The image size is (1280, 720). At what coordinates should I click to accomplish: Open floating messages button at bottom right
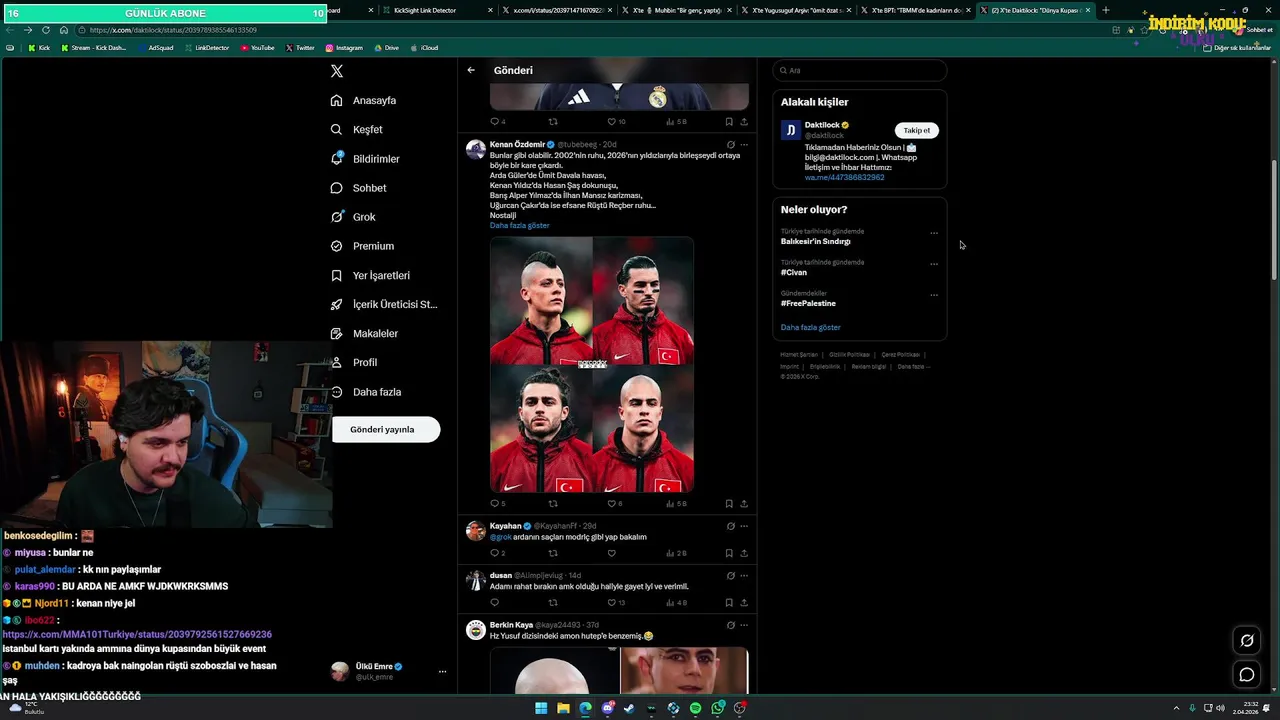pyautogui.click(x=1247, y=675)
